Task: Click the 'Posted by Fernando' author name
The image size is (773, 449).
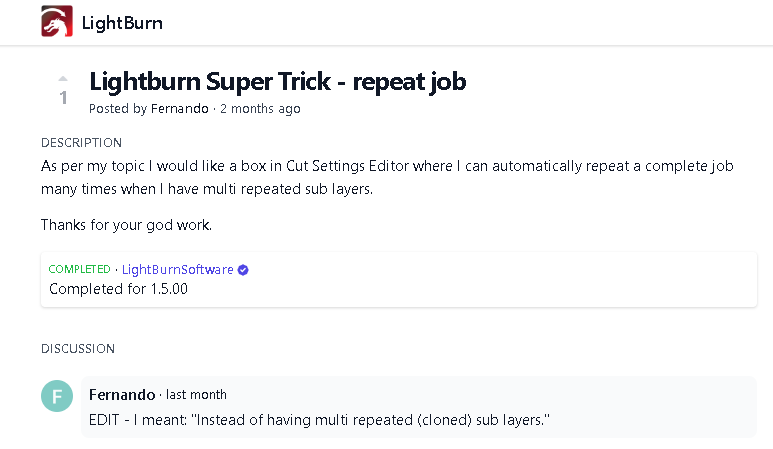Action: pos(179,108)
